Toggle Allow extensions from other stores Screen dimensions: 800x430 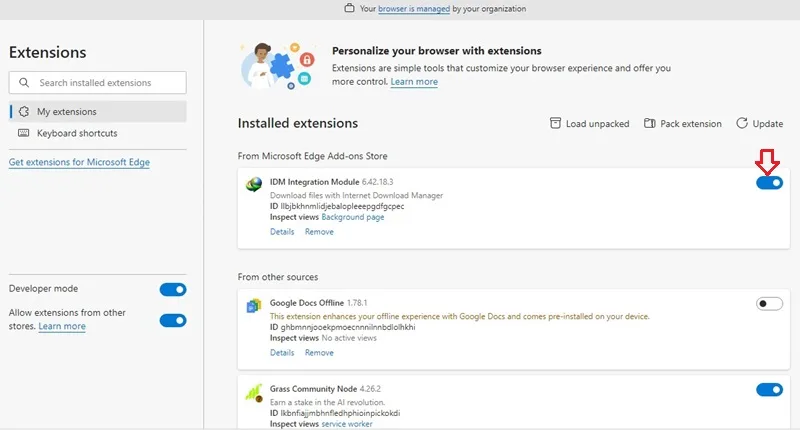pyautogui.click(x=173, y=320)
